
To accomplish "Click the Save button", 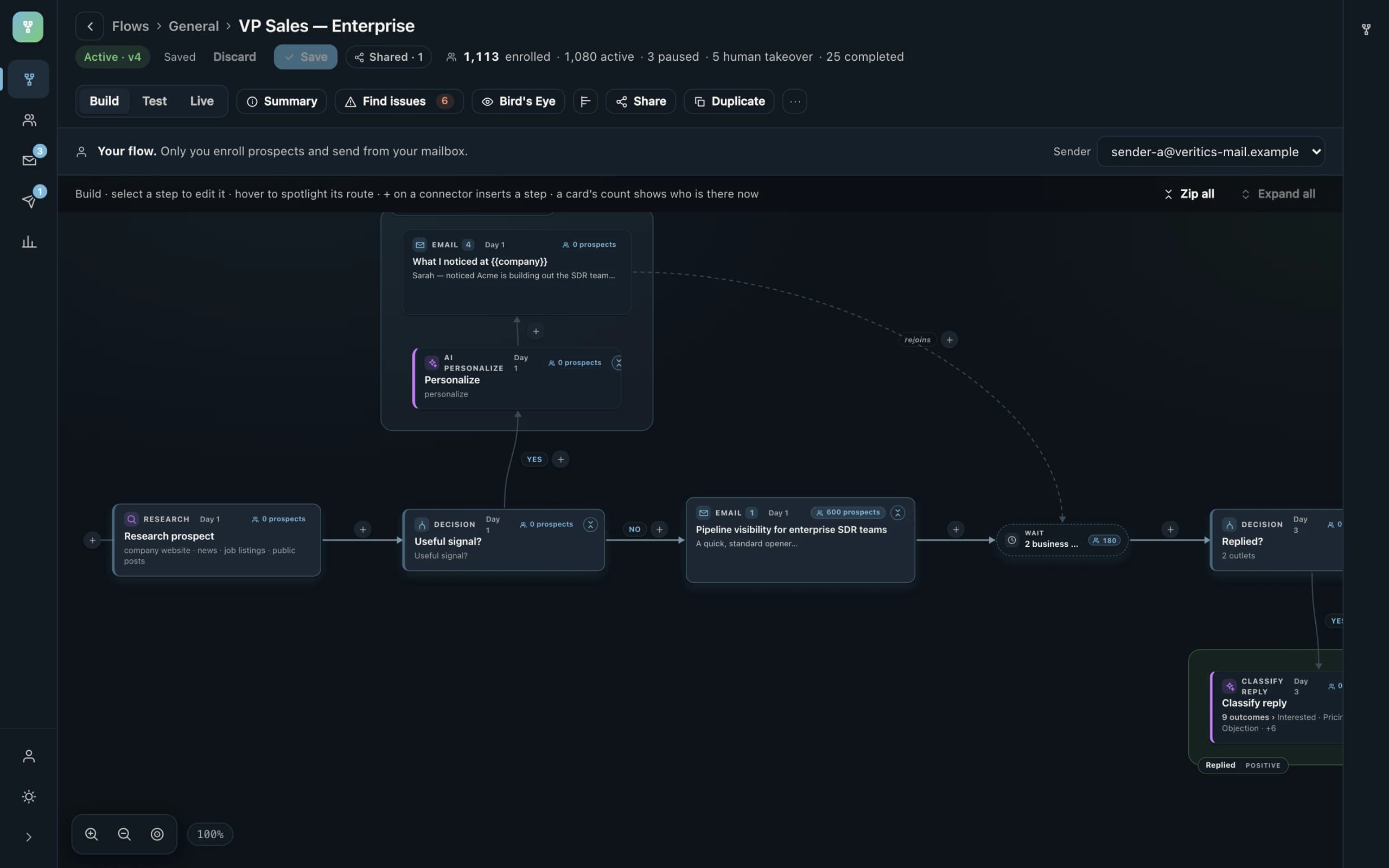I will [x=305, y=57].
